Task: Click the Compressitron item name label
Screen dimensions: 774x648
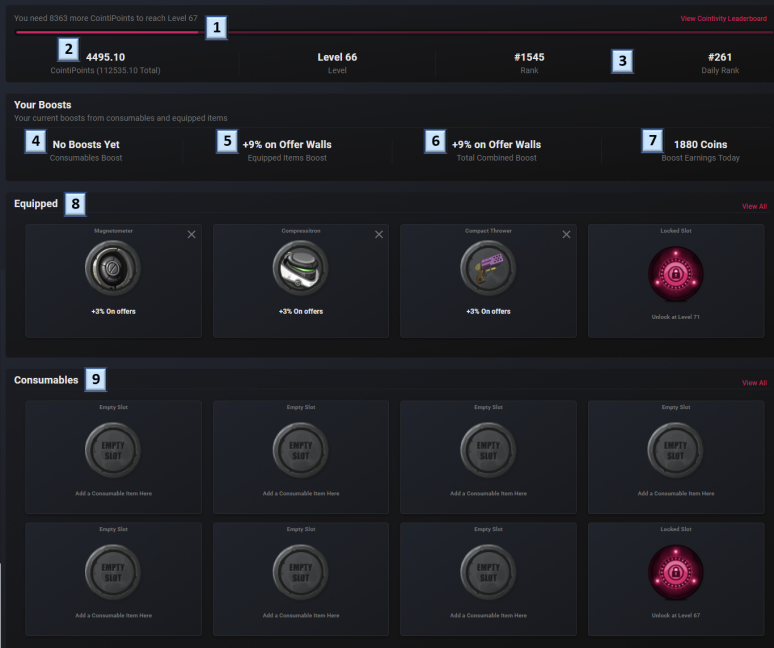Action: click(x=301, y=230)
